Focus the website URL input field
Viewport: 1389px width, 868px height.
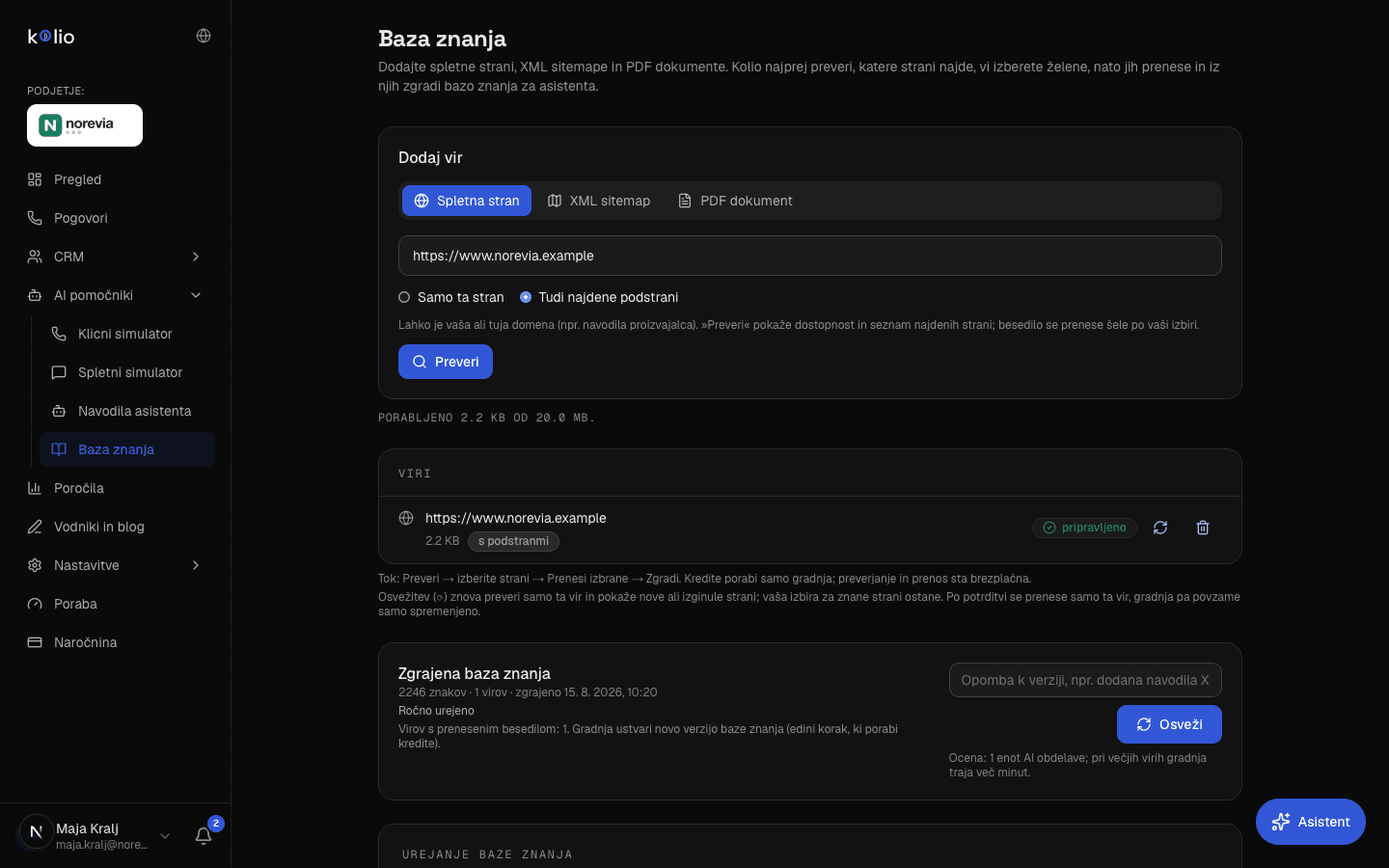tap(810, 256)
